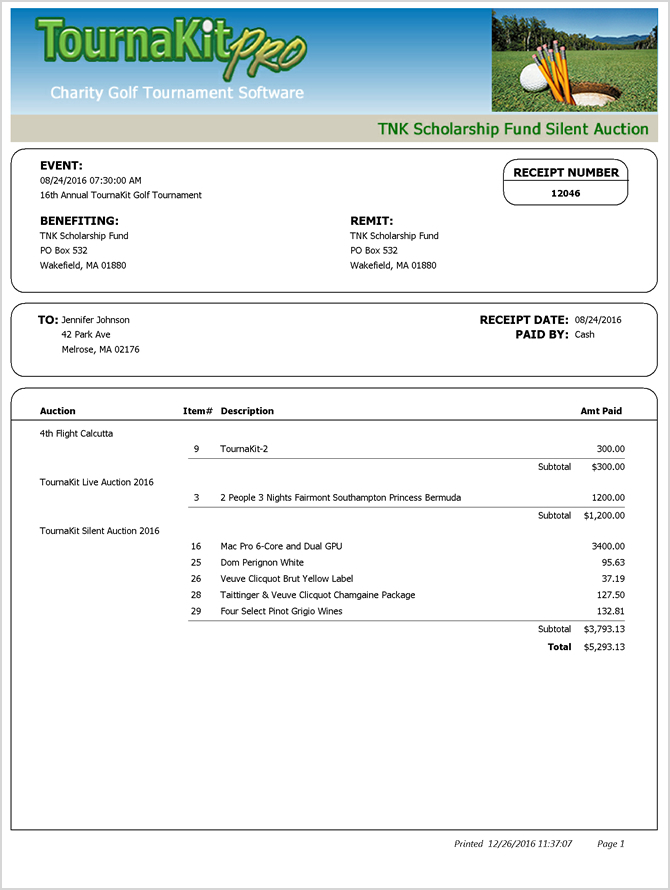Click 'Wakefield, MA 01880' under Remit
670x890 pixels.
(393, 265)
